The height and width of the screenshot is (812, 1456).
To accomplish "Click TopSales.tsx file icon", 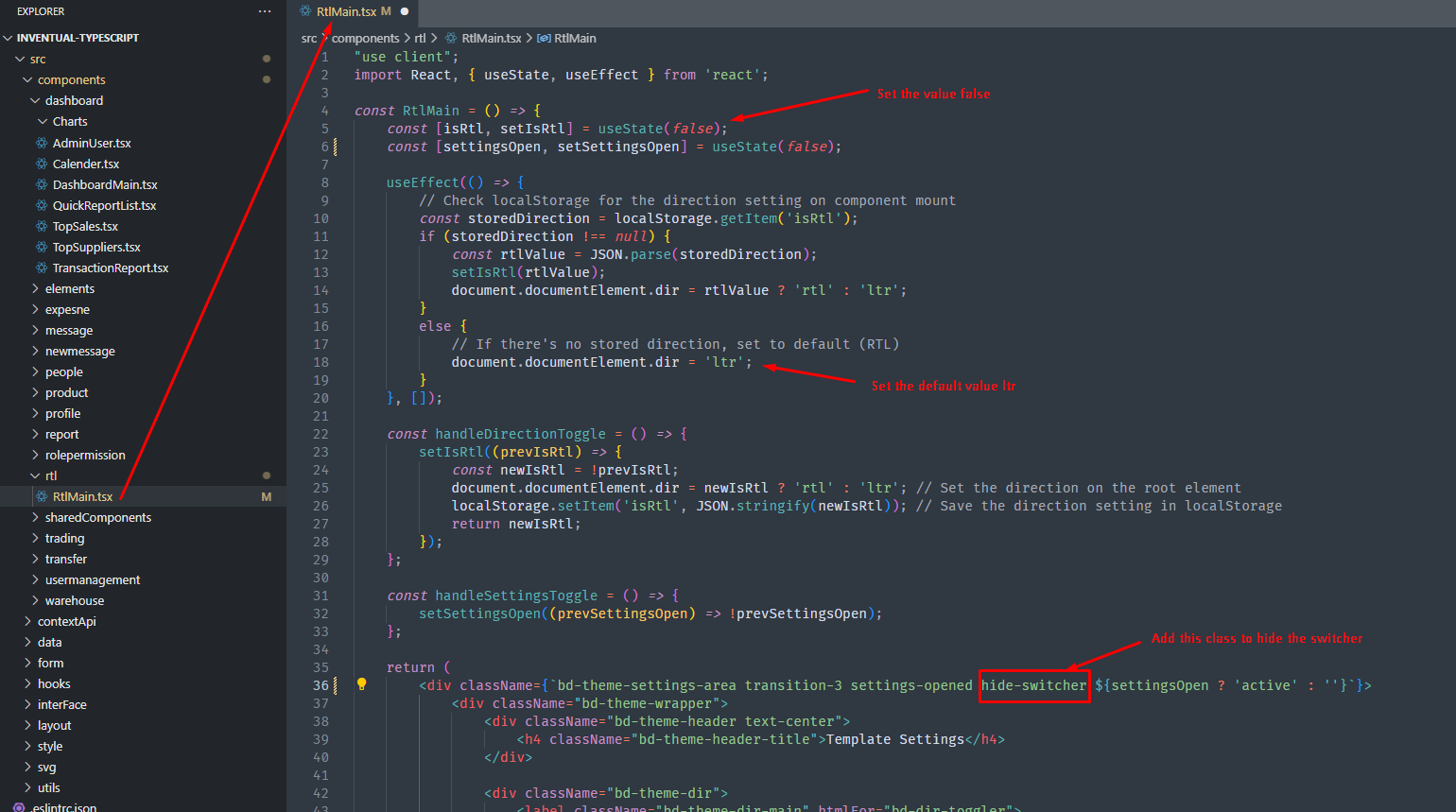I will 42,226.
